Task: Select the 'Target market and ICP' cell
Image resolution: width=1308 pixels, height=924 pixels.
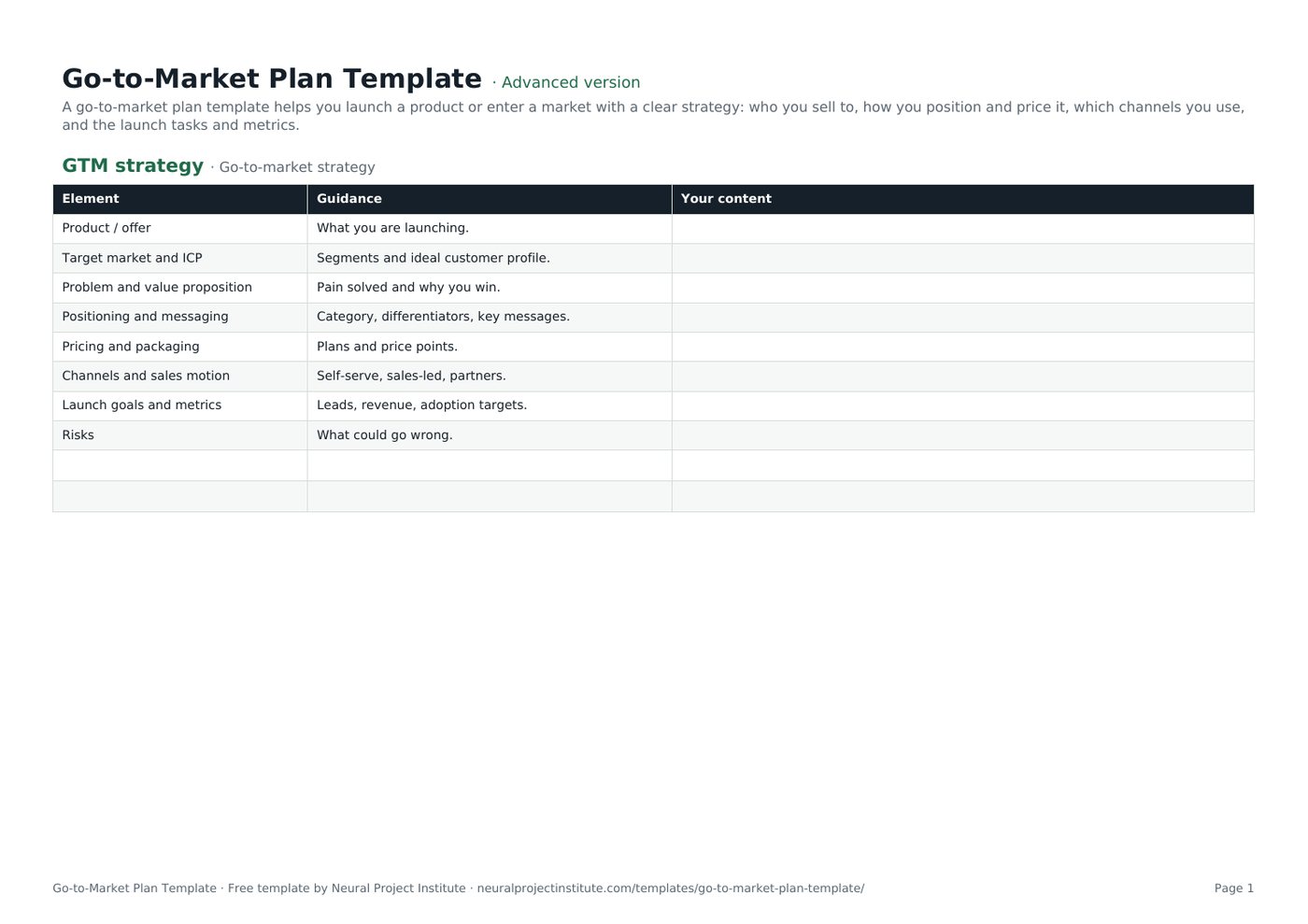Action: click(x=180, y=258)
